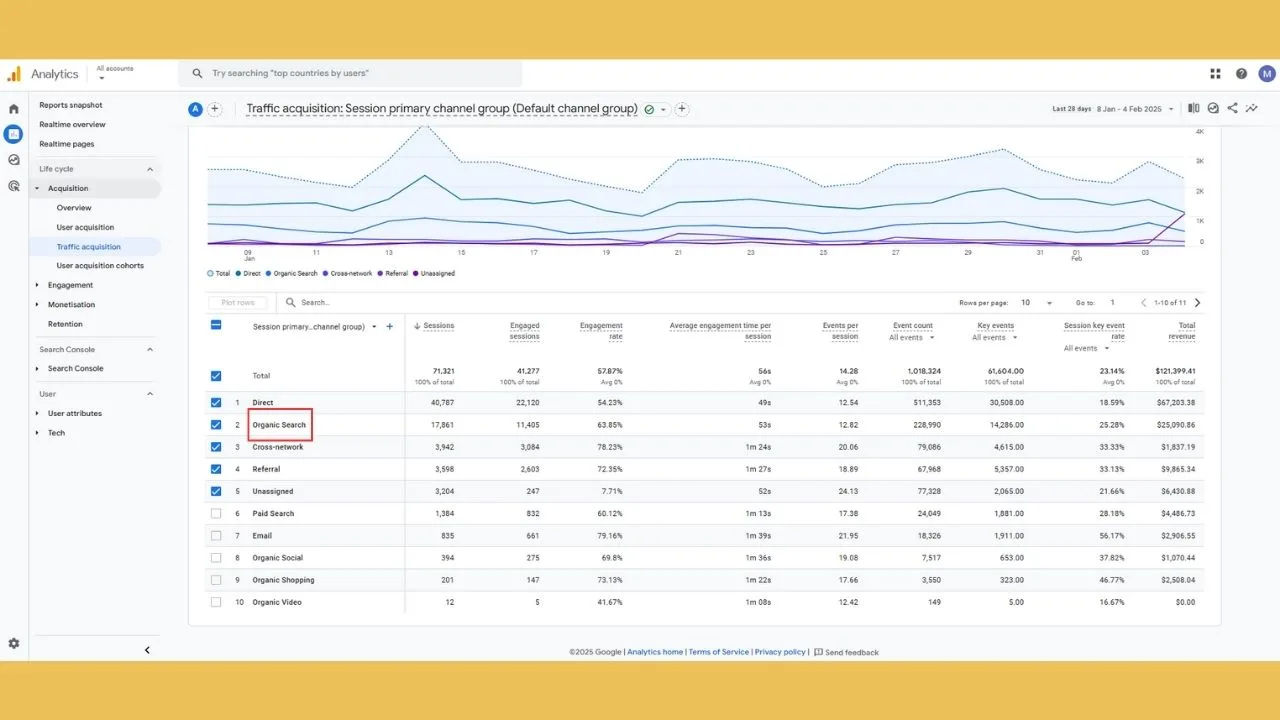Uncheck the Direct row checkbox
The height and width of the screenshot is (720, 1280).
tap(216, 403)
